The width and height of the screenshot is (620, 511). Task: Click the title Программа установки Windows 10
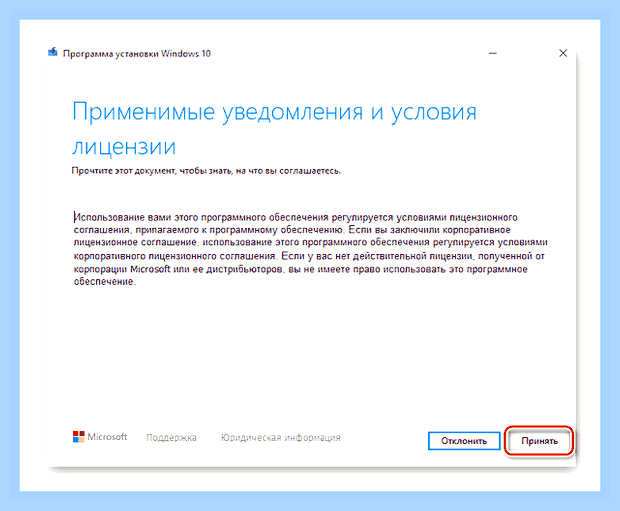click(x=137, y=53)
